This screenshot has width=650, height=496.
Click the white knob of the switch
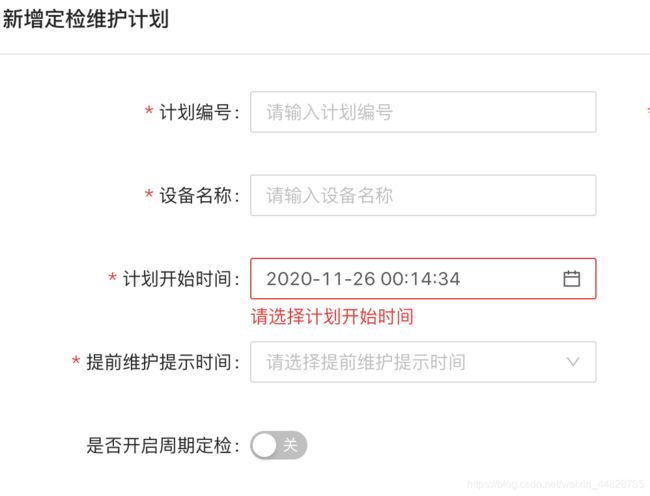pyautogui.click(x=264, y=446)
